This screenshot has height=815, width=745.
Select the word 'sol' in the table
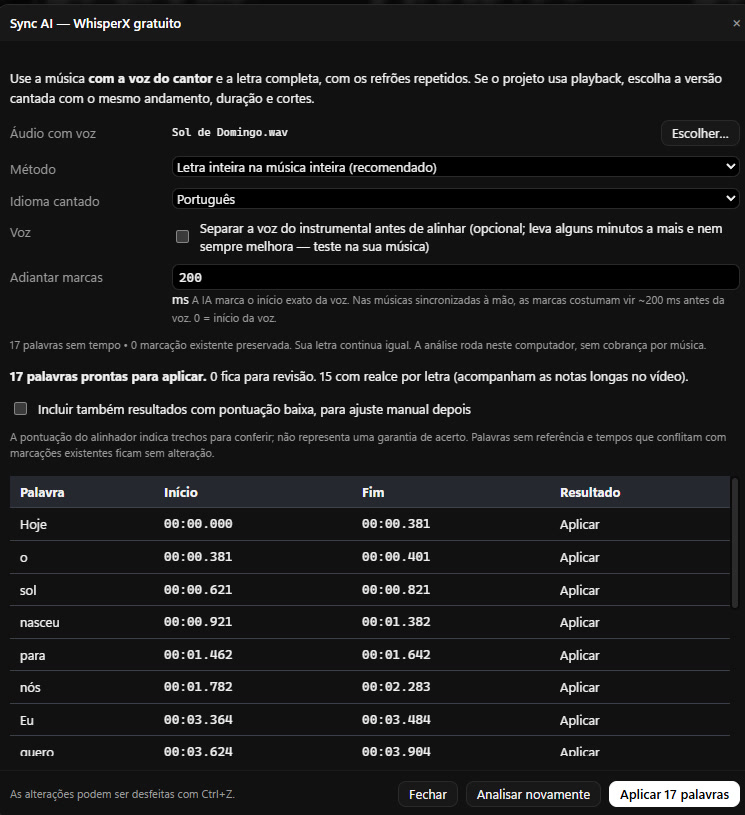(x=28, y=590)
